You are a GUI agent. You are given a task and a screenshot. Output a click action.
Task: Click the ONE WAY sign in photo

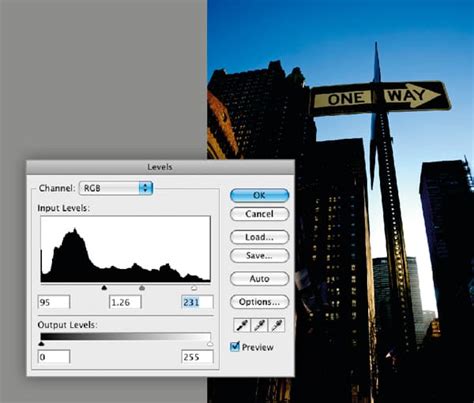pos(380,98)
